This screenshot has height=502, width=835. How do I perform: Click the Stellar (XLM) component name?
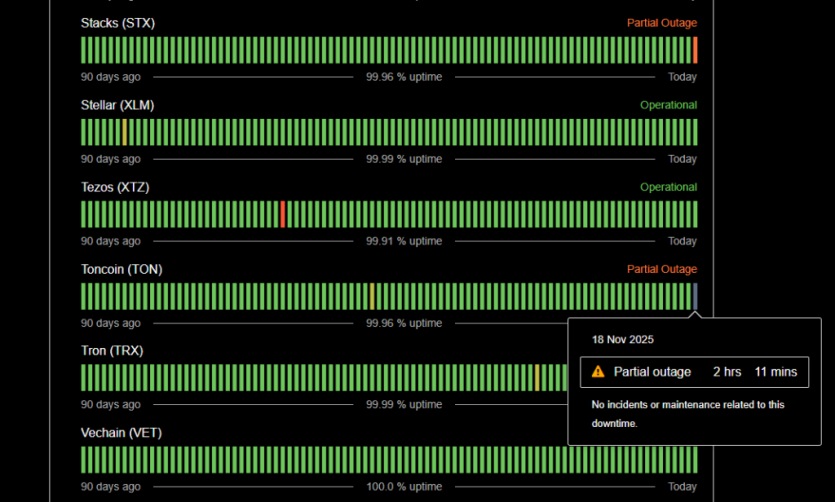117,105
